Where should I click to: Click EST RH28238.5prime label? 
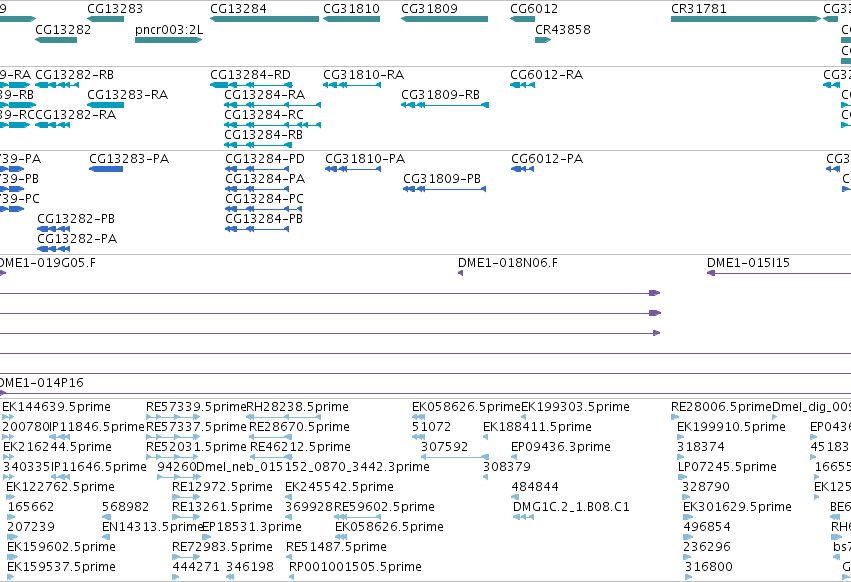[297, 407]
